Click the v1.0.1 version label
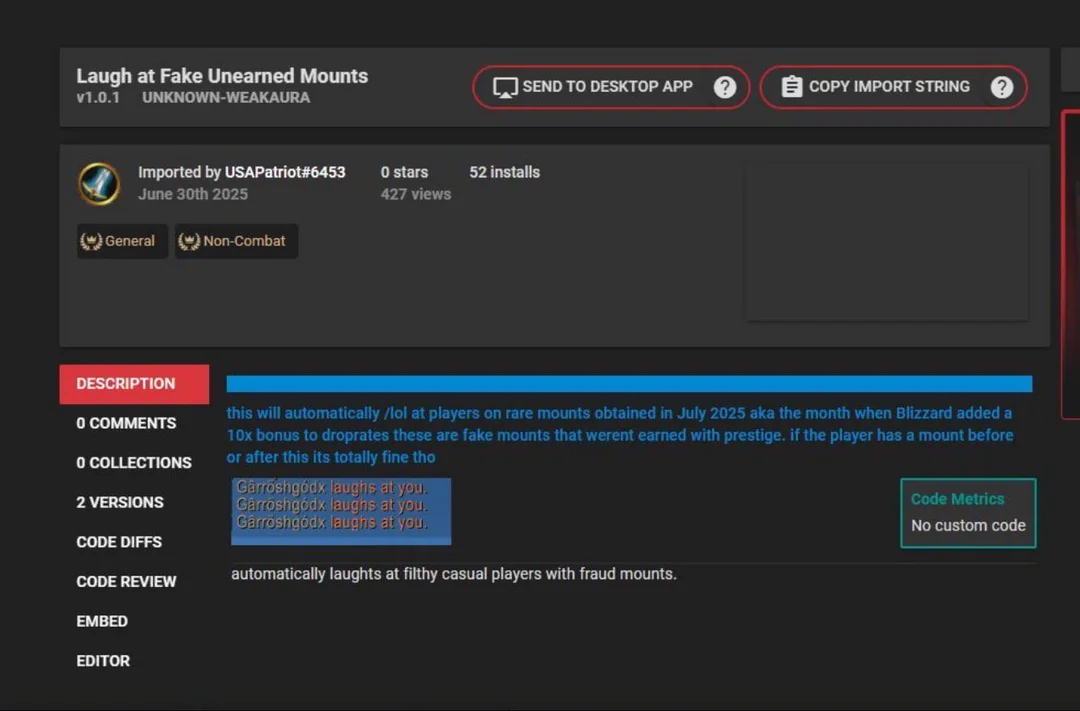This screenshot has width=1080, height=711. [98, 98]
